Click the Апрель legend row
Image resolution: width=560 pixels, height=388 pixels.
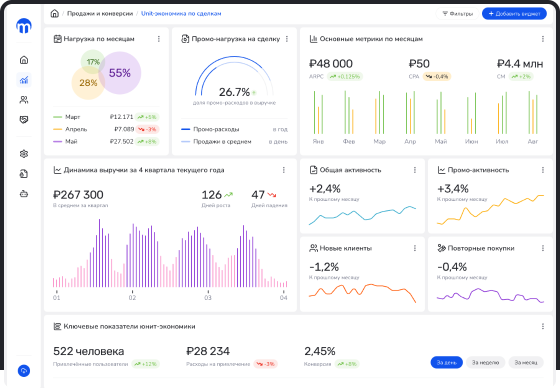point(106,129)
